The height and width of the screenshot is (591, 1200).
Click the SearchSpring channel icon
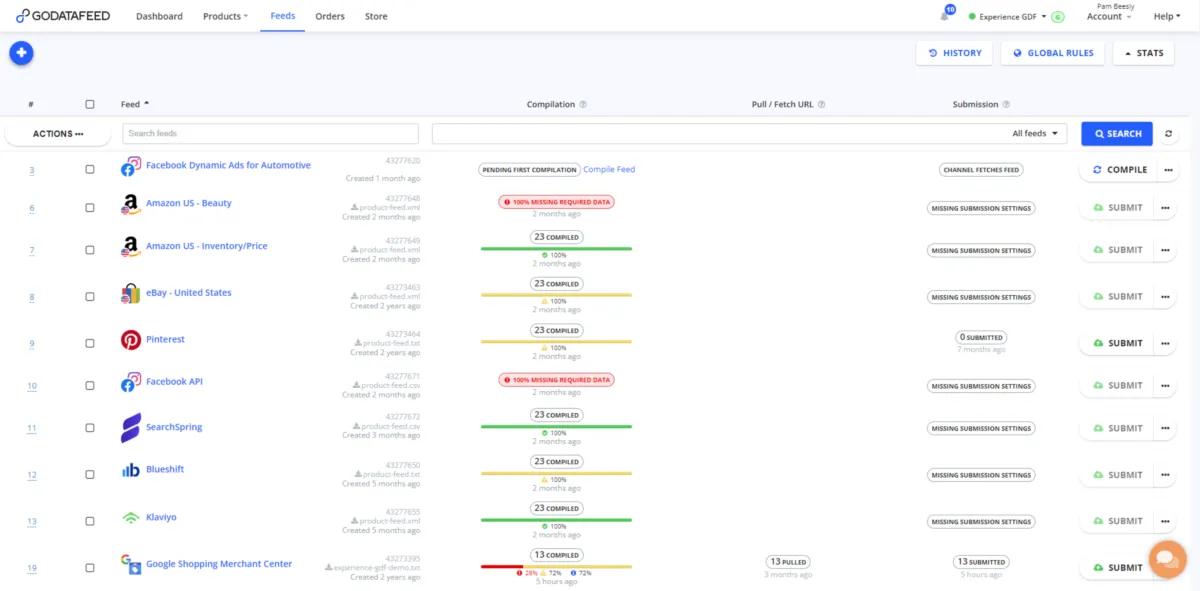[x=130, y=428]
